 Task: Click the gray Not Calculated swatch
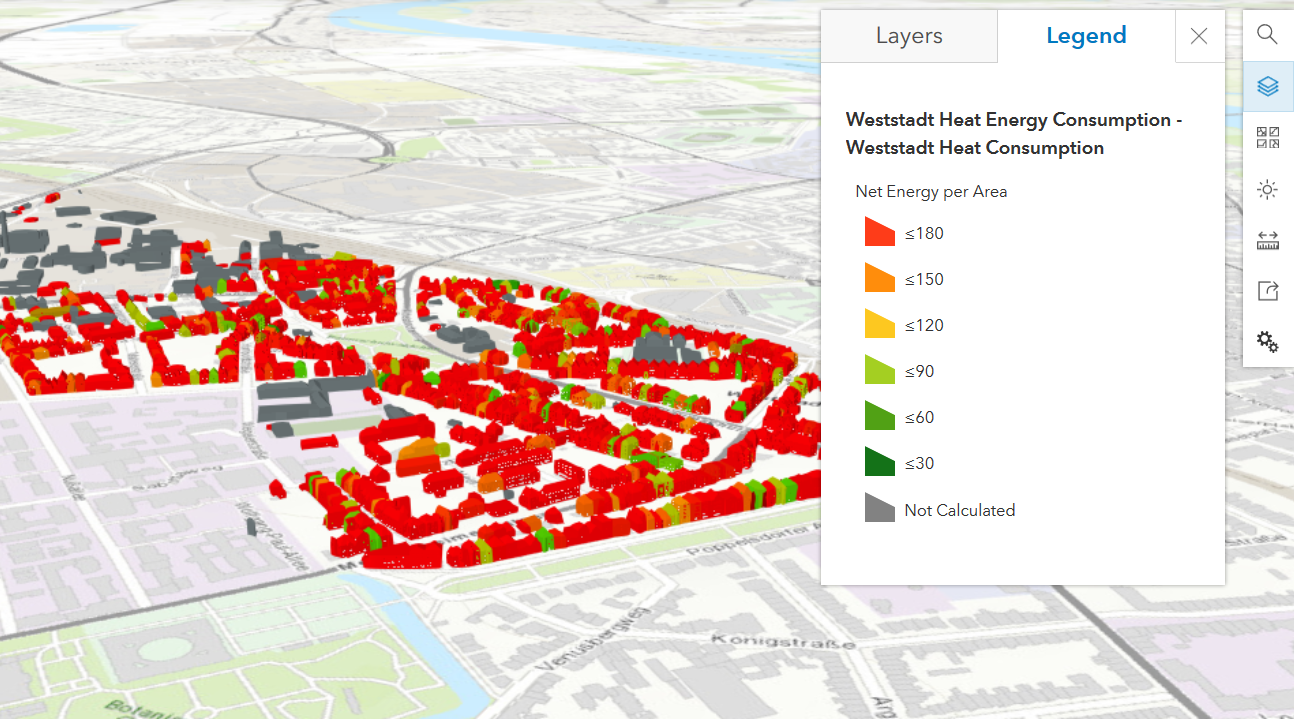point(879,509)
